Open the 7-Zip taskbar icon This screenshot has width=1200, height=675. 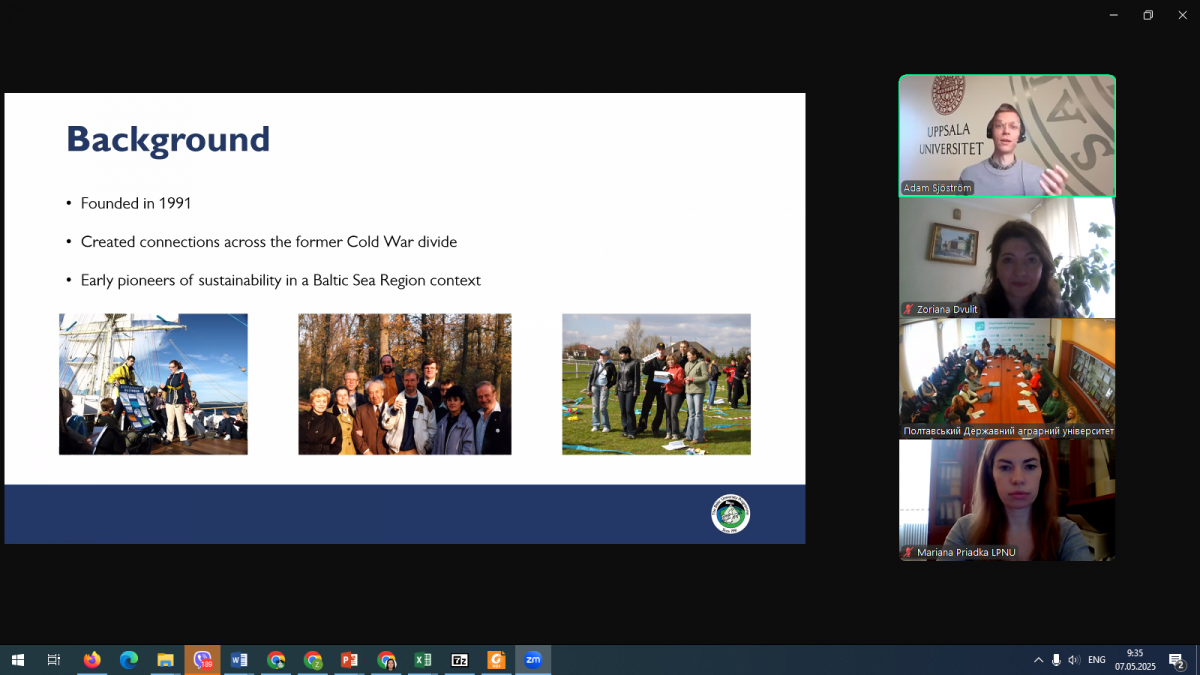(x=460, y=660)
